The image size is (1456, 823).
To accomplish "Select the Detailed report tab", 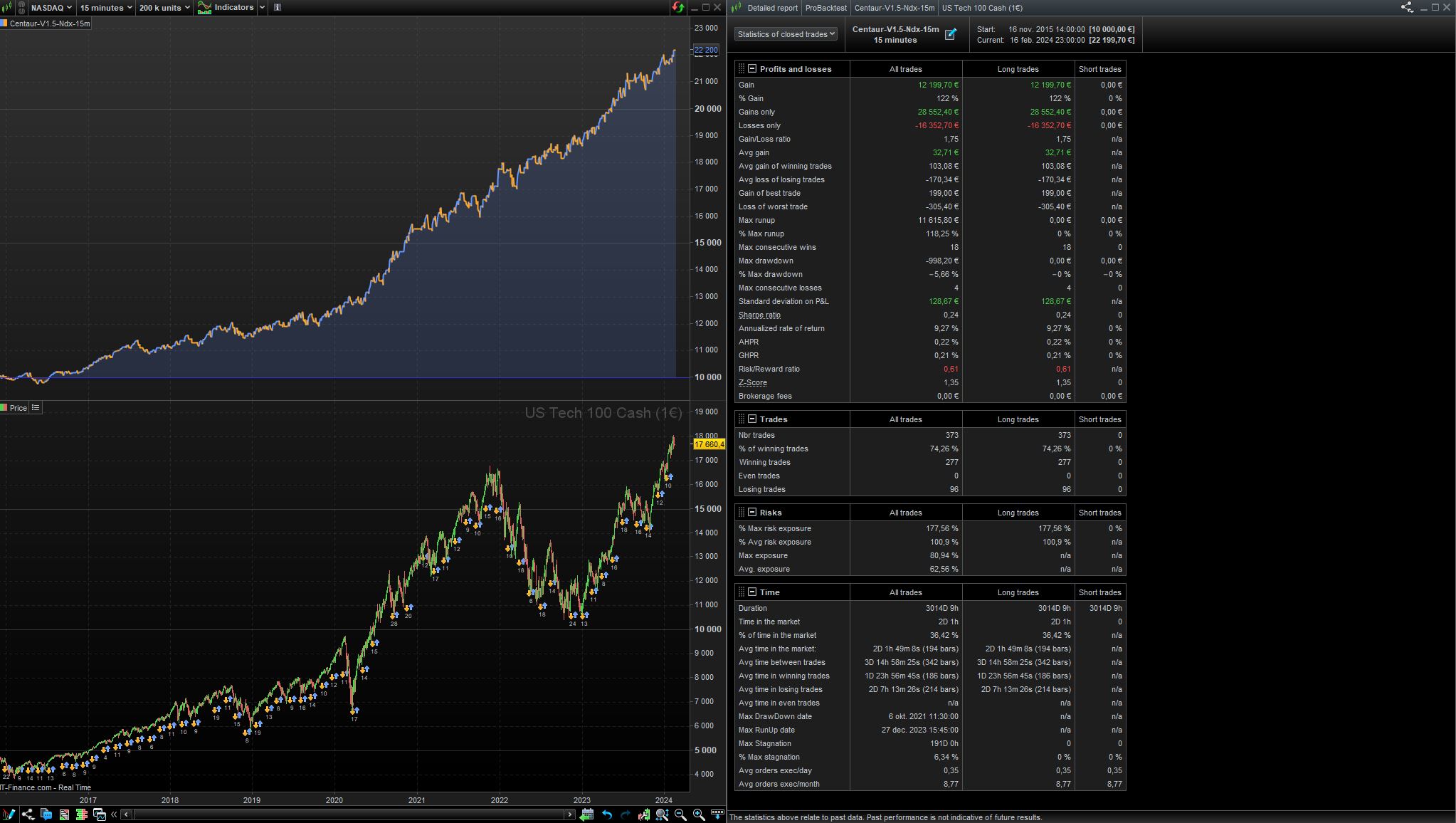I will pyautogui.click(x=772, y=8).
